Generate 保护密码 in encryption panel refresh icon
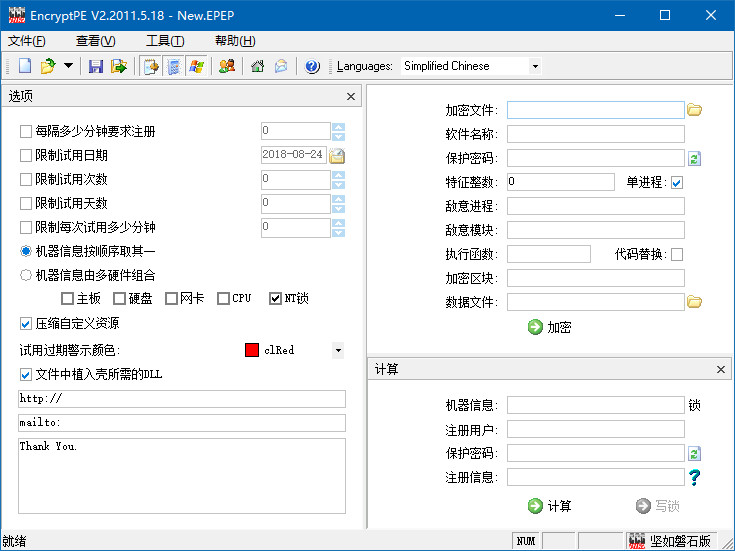The width and height of the screenshot is (735, 551). [694, 159]
